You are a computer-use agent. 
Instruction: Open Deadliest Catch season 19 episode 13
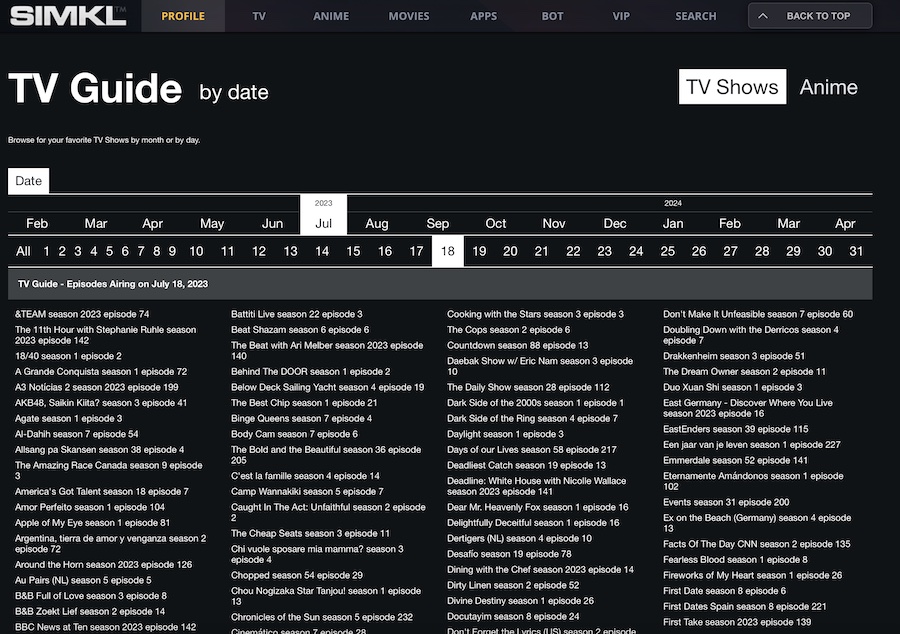(x=526, y=465)
